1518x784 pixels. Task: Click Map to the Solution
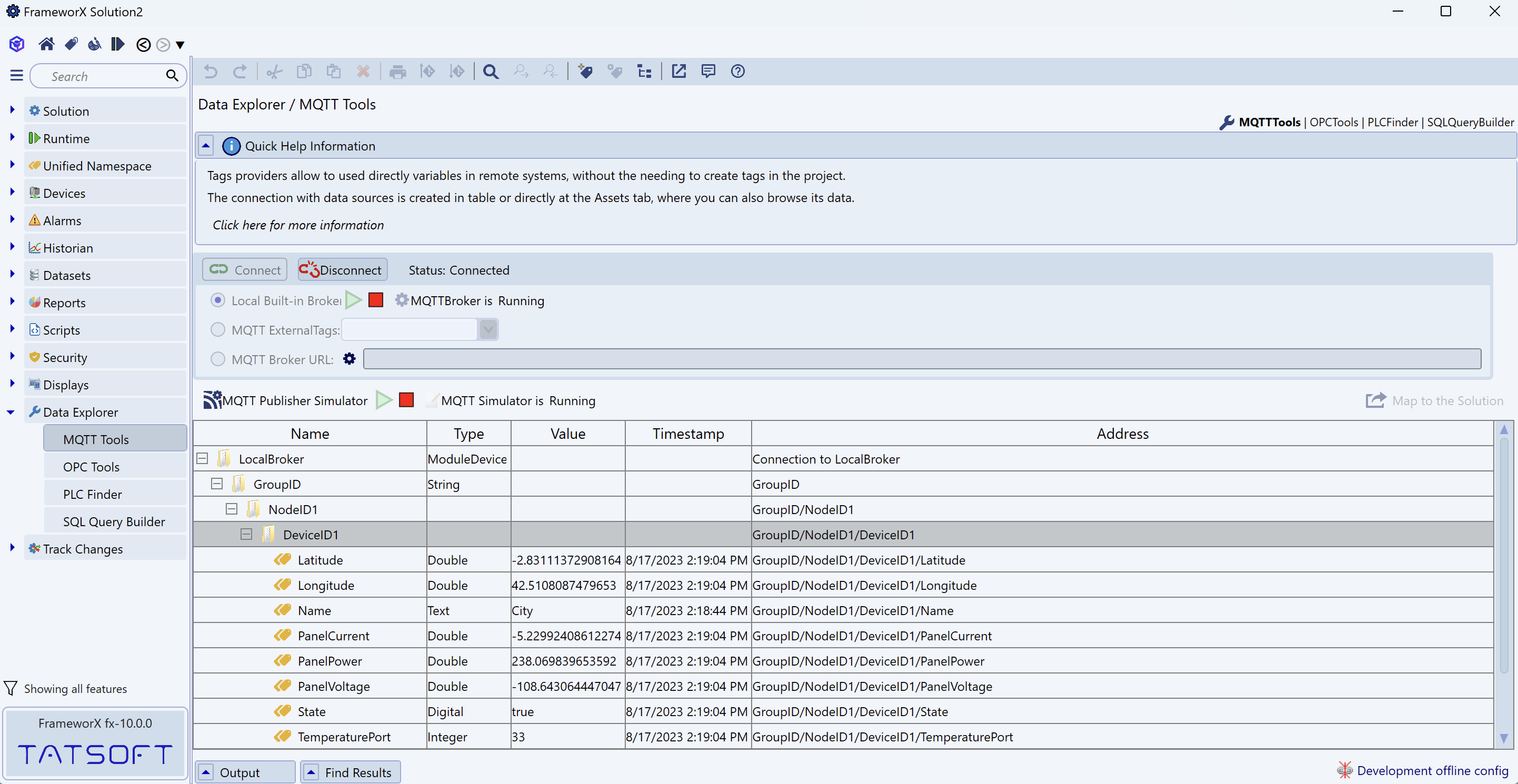[x=1434, y=400]
